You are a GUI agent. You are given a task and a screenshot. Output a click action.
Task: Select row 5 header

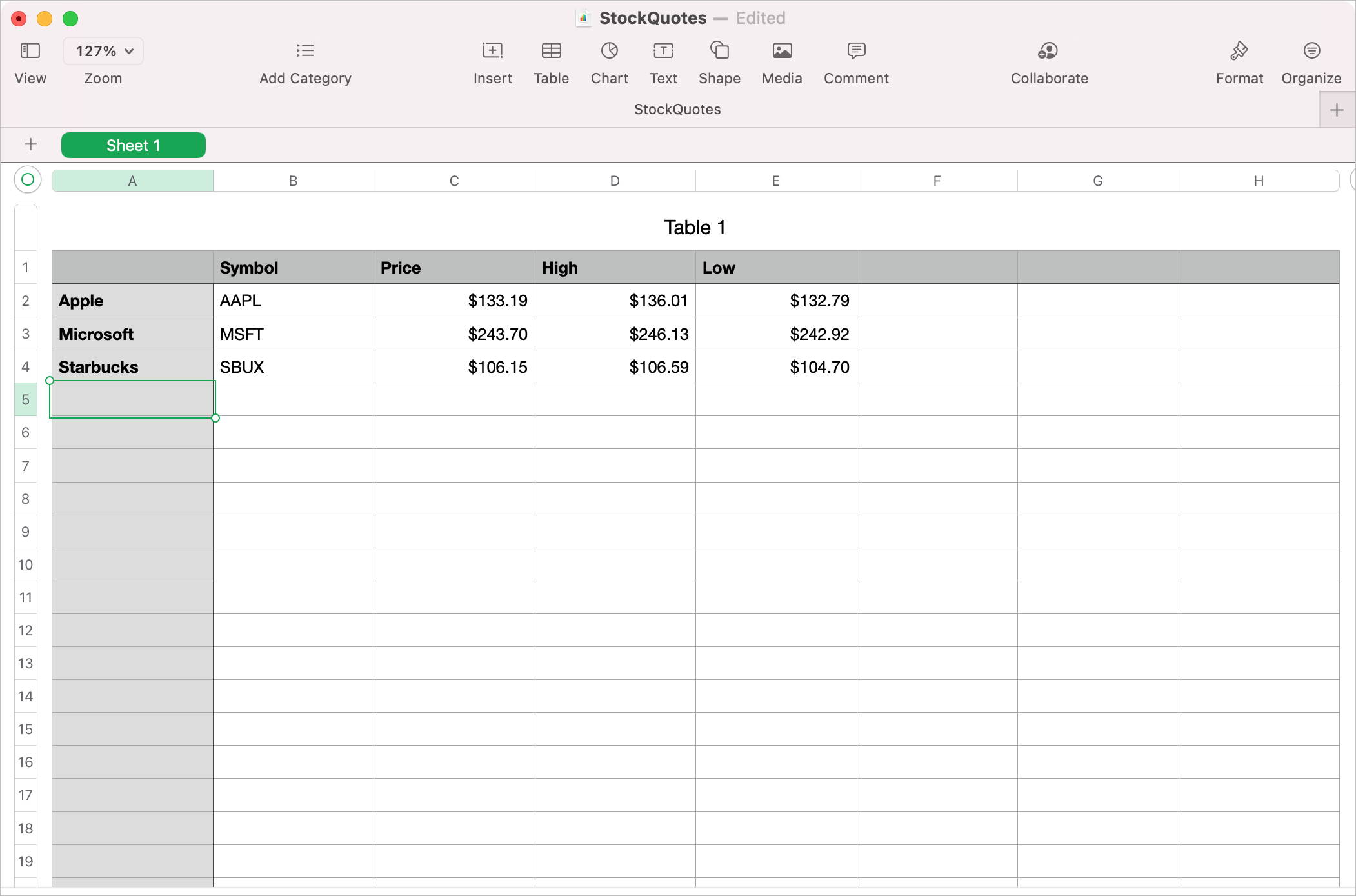(x=26, y=399)
